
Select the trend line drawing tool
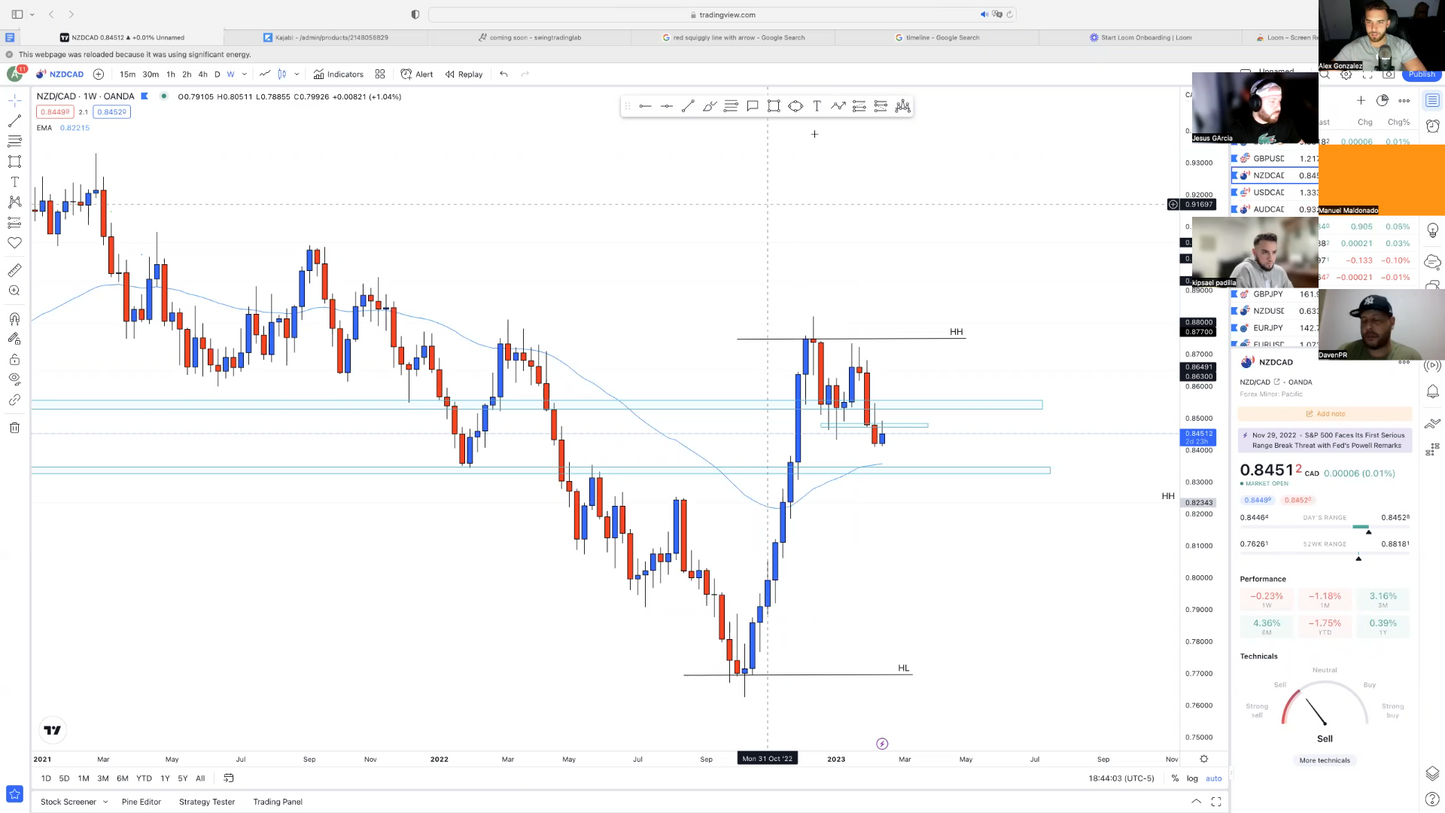click(x=15, y=121)
